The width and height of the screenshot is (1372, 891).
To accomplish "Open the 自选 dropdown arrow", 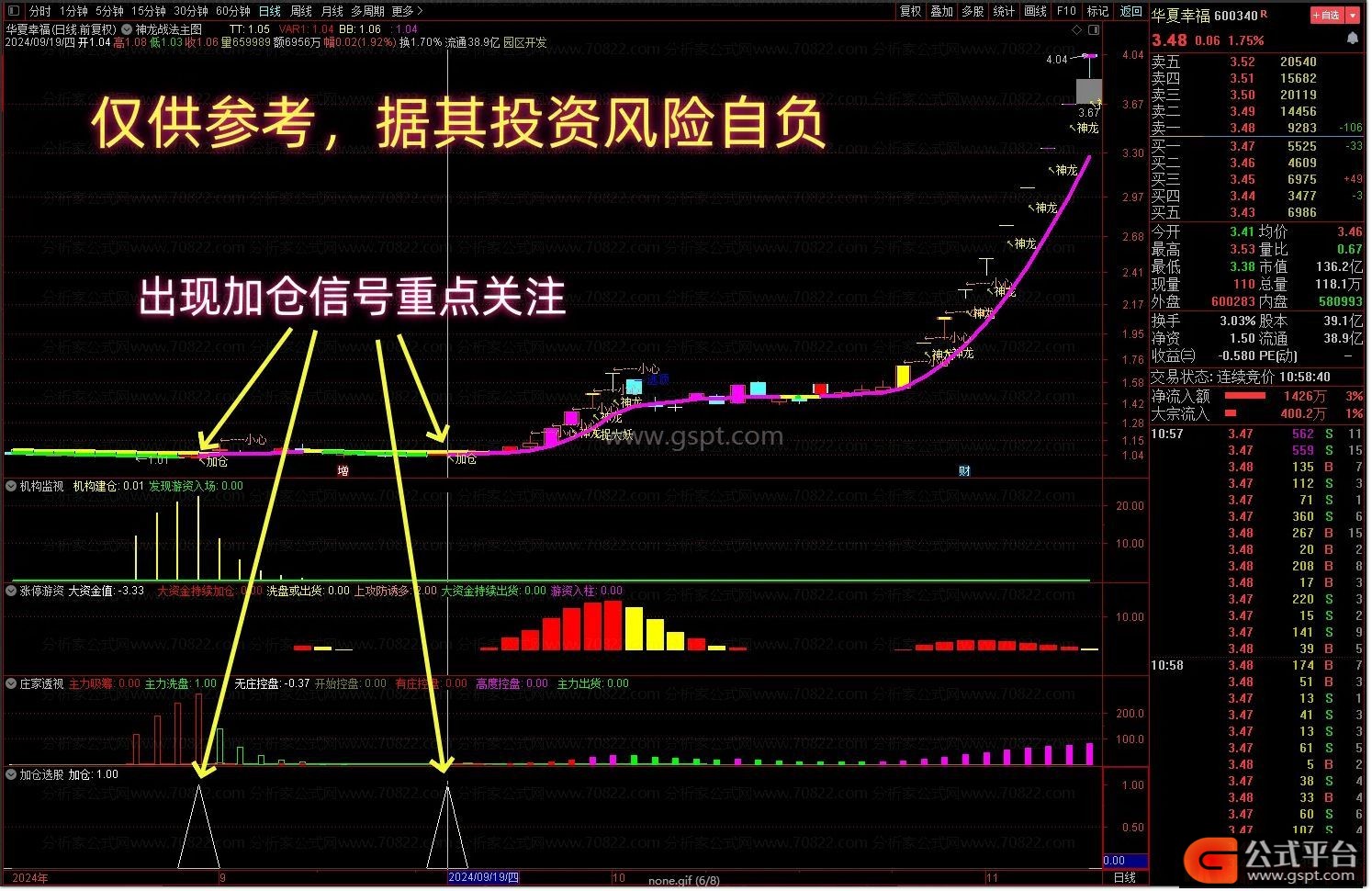I will [x=1354, y=15].
